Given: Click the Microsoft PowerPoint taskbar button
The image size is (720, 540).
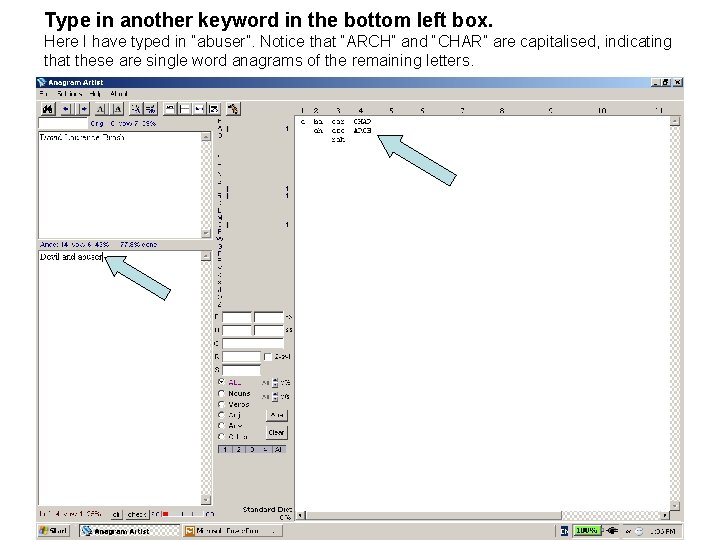Looking at the screenshot, I should pyautogui.click(x=232, y=531).
